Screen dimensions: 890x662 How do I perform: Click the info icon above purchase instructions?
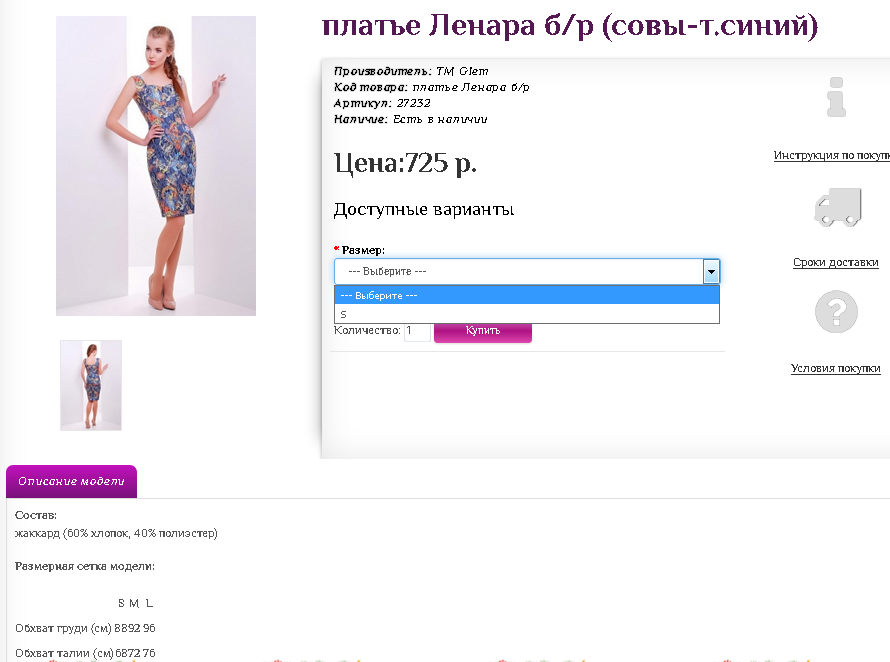coord(836,97)
